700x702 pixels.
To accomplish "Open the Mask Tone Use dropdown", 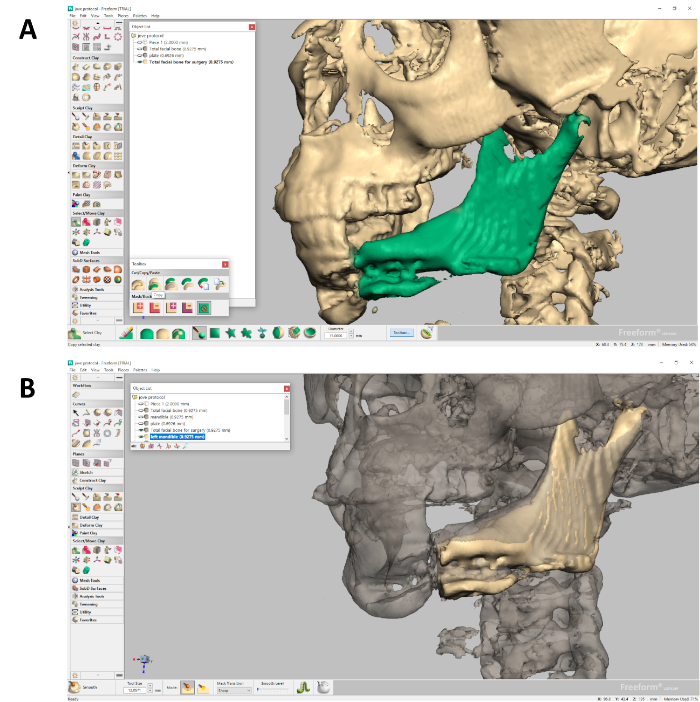I will coord(234,691).
